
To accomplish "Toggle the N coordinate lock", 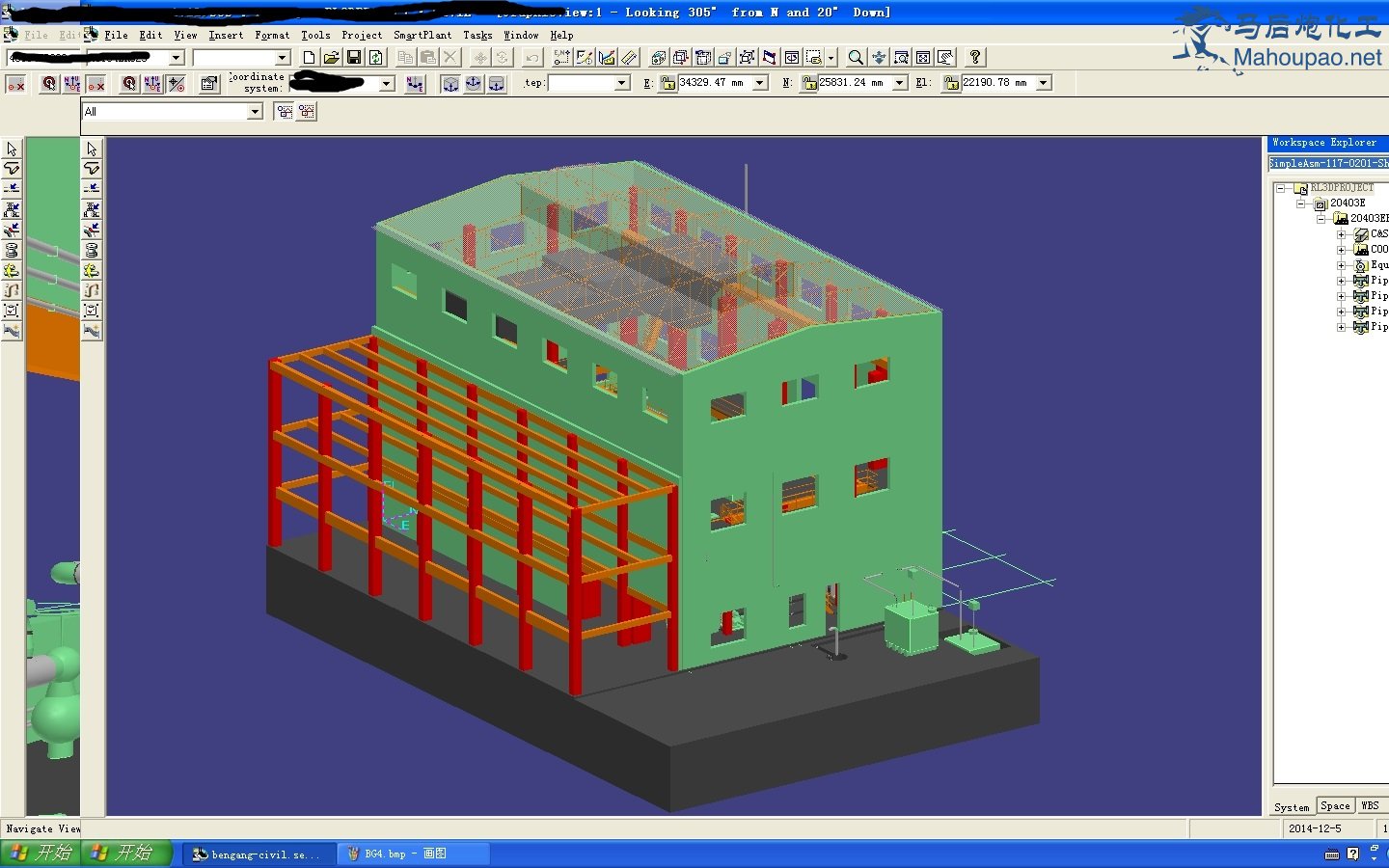I will 808,83.
